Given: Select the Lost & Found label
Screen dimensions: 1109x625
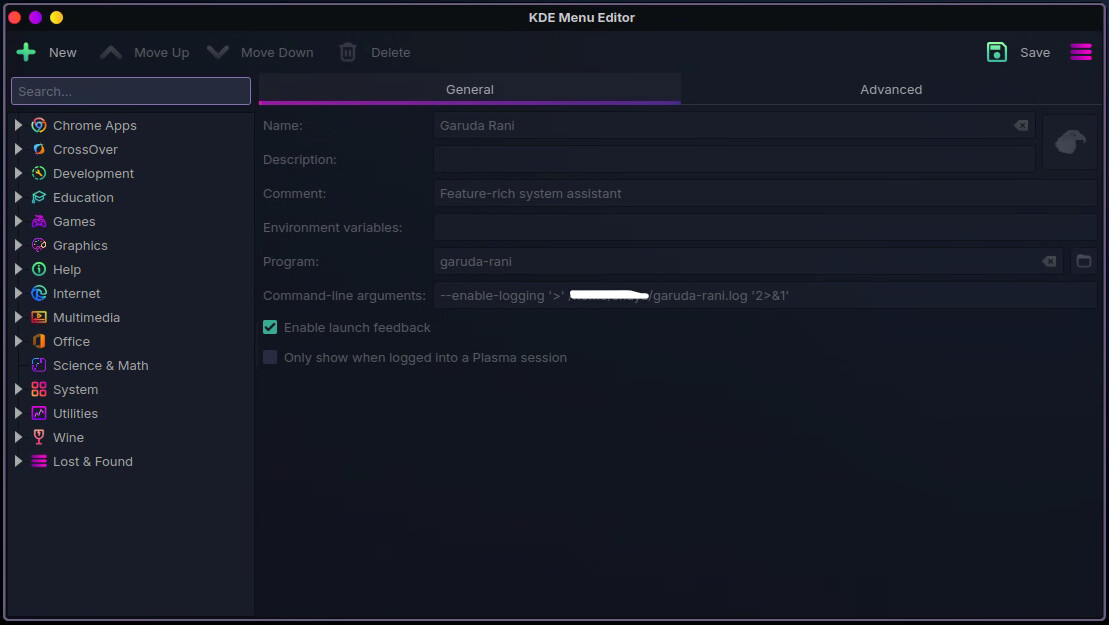Looking at the screenshot, I should point(93,462).
